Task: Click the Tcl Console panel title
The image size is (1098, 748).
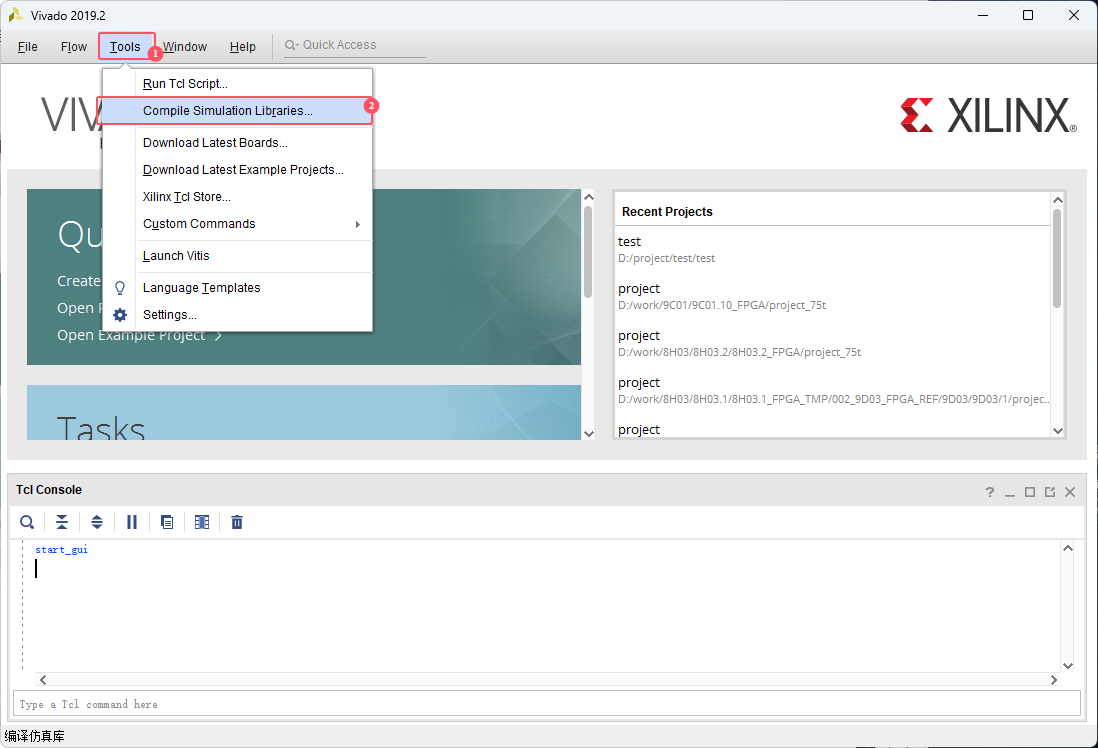Action: tap(49, 490)
